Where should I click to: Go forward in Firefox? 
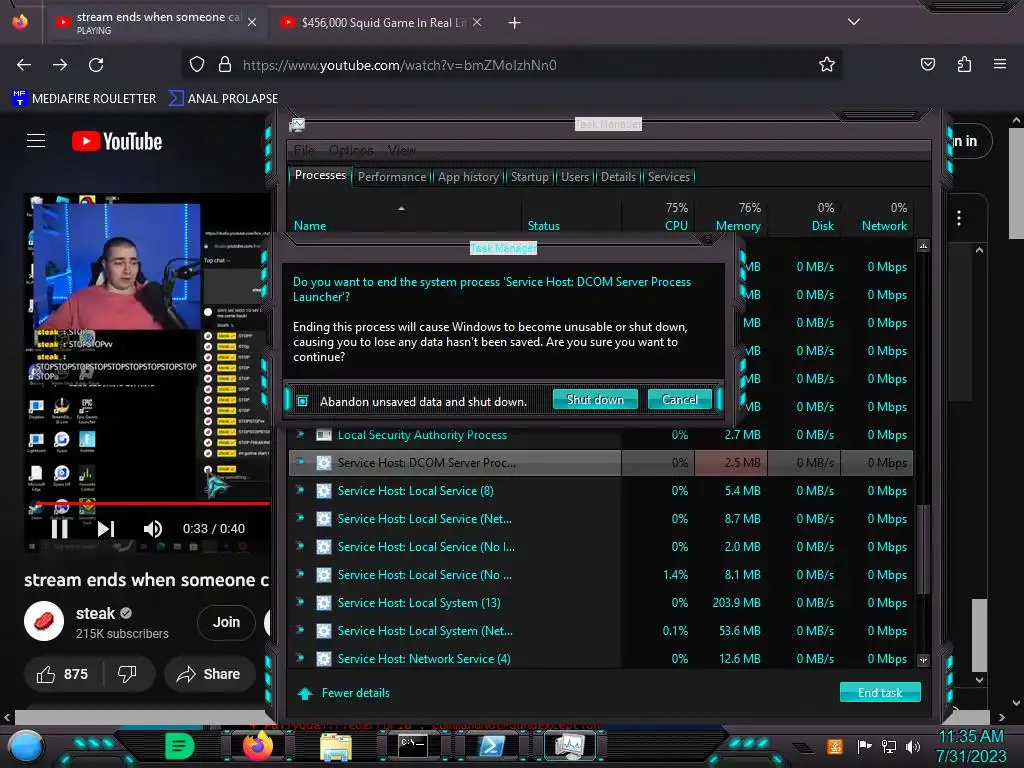pos(60,65)
